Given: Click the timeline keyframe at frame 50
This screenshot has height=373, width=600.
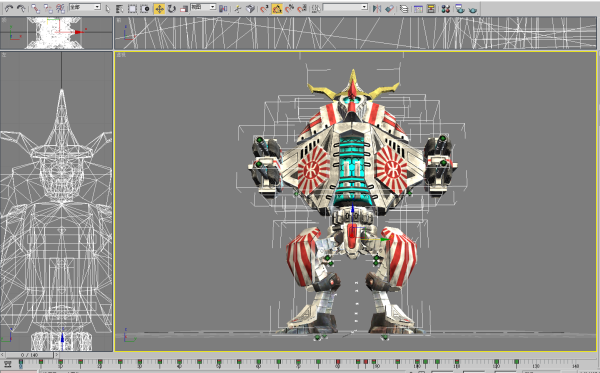Looking at the screenshot, I should [x=219, y=362].
